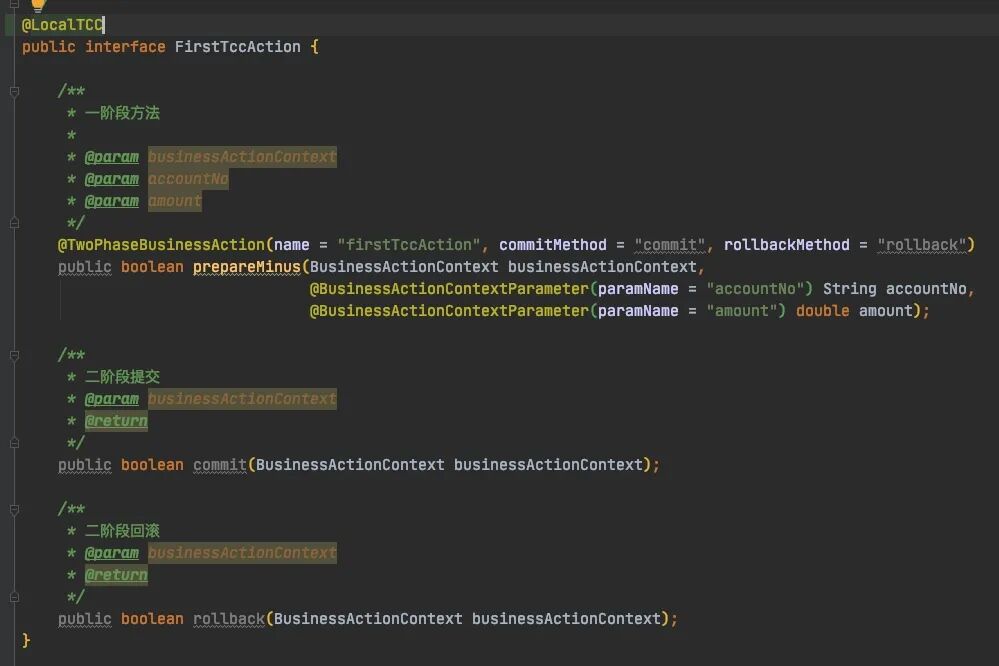This screenshot has height=666, width=999.
Task: Click the highlighted amount Javadoc param
Action: pos(175,201)
